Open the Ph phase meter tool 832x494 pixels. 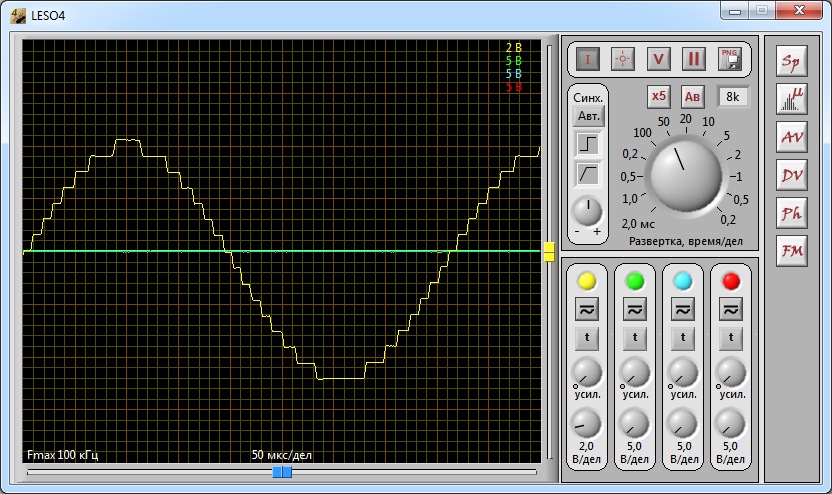792,213
